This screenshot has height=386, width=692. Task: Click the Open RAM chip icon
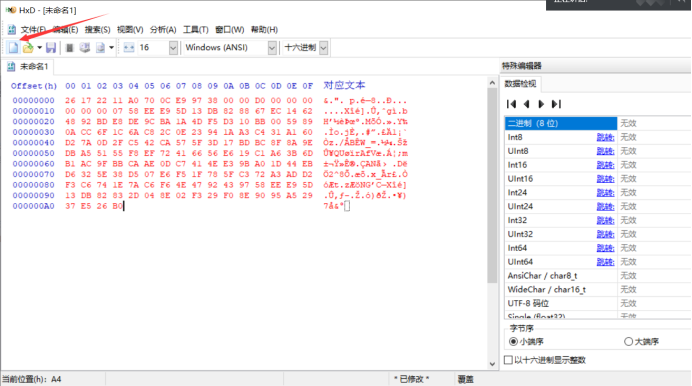click(x=69, y=48)
